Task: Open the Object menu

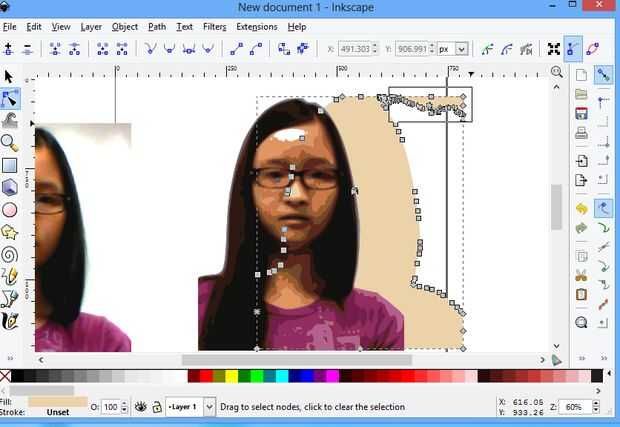Action: point(125,27)
